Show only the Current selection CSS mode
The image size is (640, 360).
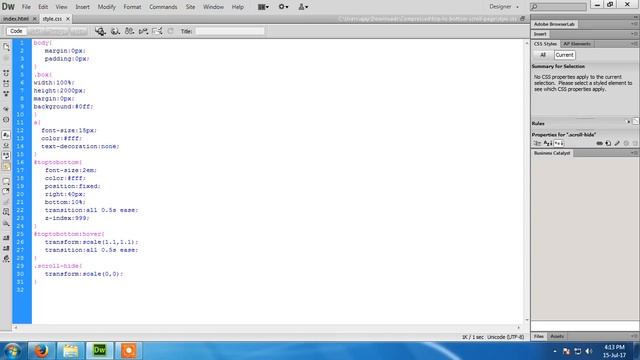click(x=564, y=55)
